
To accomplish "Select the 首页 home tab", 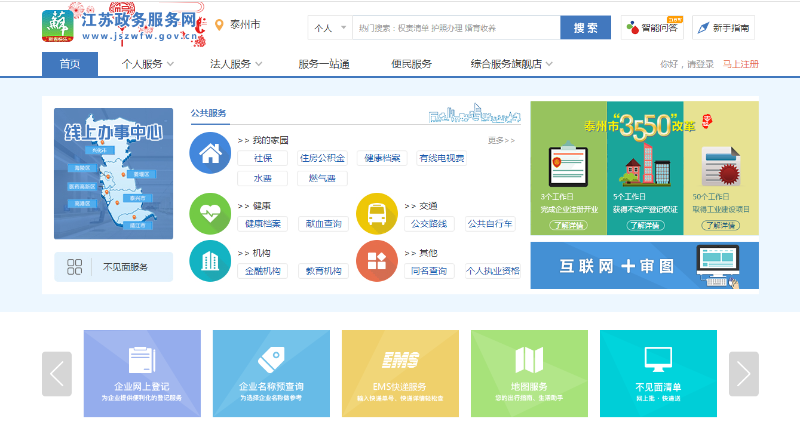I will 69,64.
